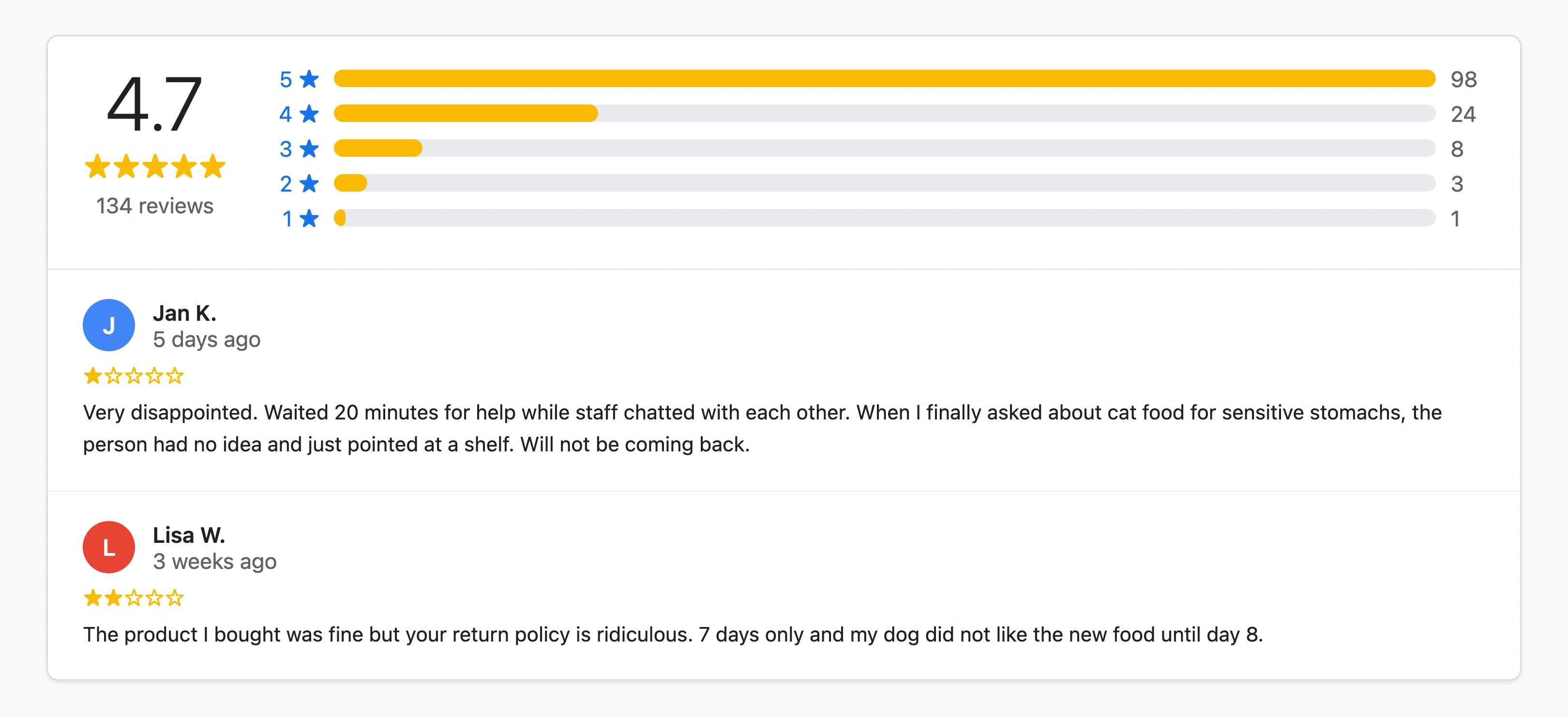Click the blue star beside the 1-star row
This screenshot has width=1568, height=717.
(309, 218)
